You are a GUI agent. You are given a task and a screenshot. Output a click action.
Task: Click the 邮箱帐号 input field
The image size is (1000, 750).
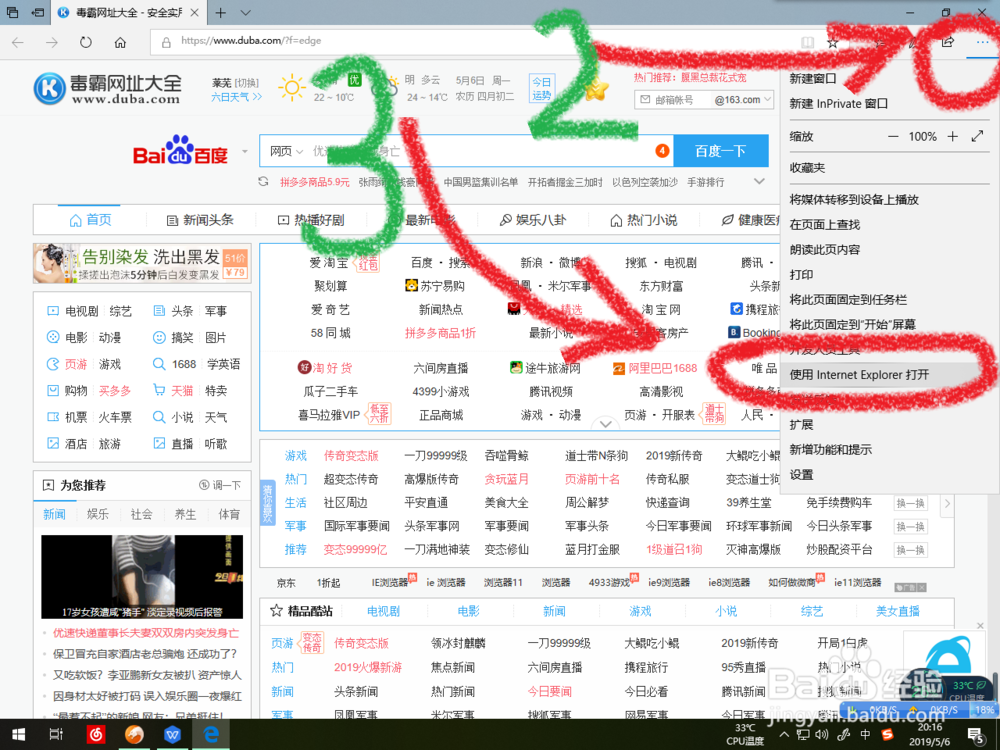(673, 99)
